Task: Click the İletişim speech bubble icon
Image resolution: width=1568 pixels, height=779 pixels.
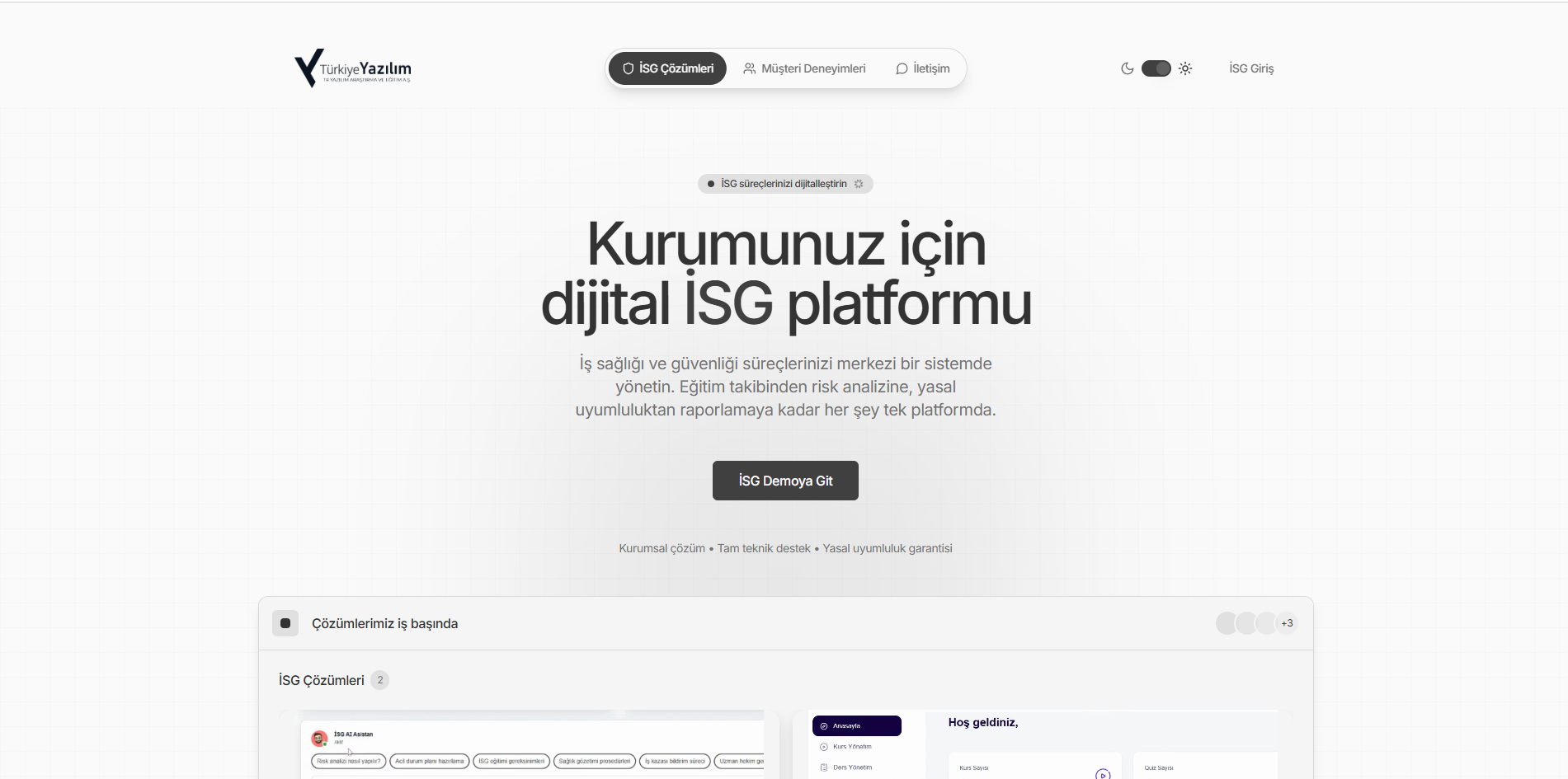Action: pyautogui.click(x=902, y=68)
